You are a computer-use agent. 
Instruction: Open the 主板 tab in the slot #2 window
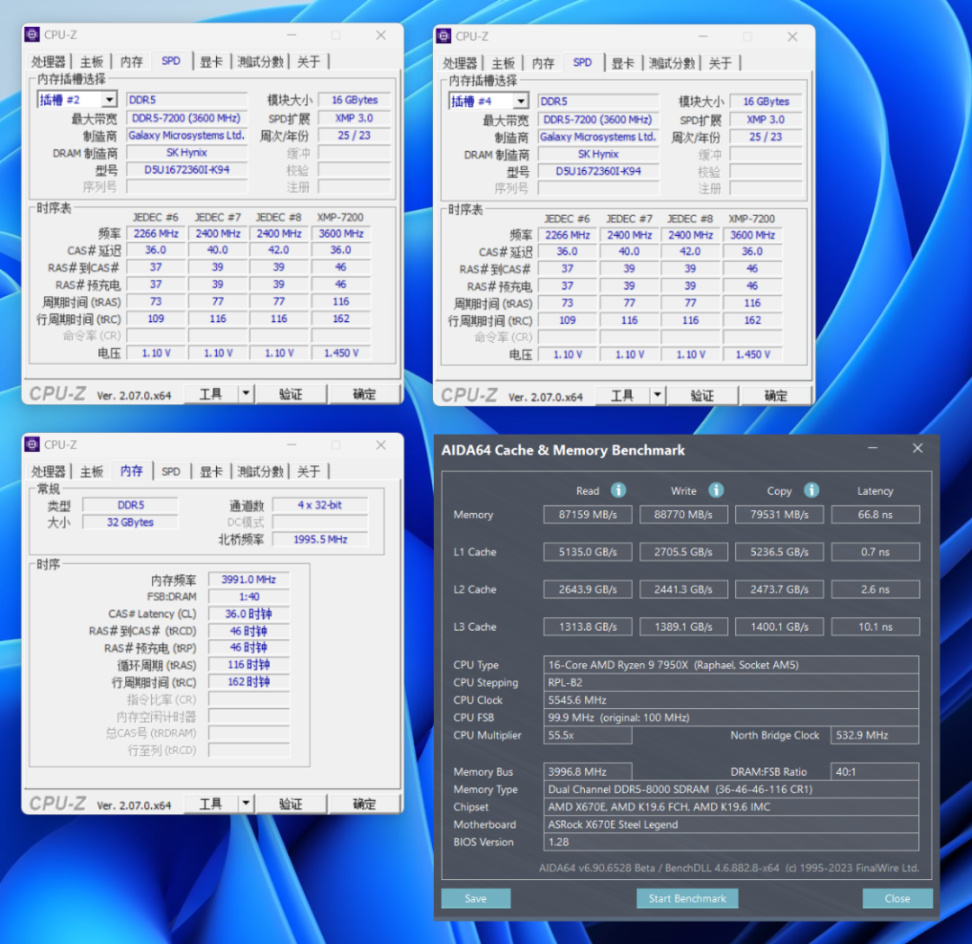coord(92,61)
